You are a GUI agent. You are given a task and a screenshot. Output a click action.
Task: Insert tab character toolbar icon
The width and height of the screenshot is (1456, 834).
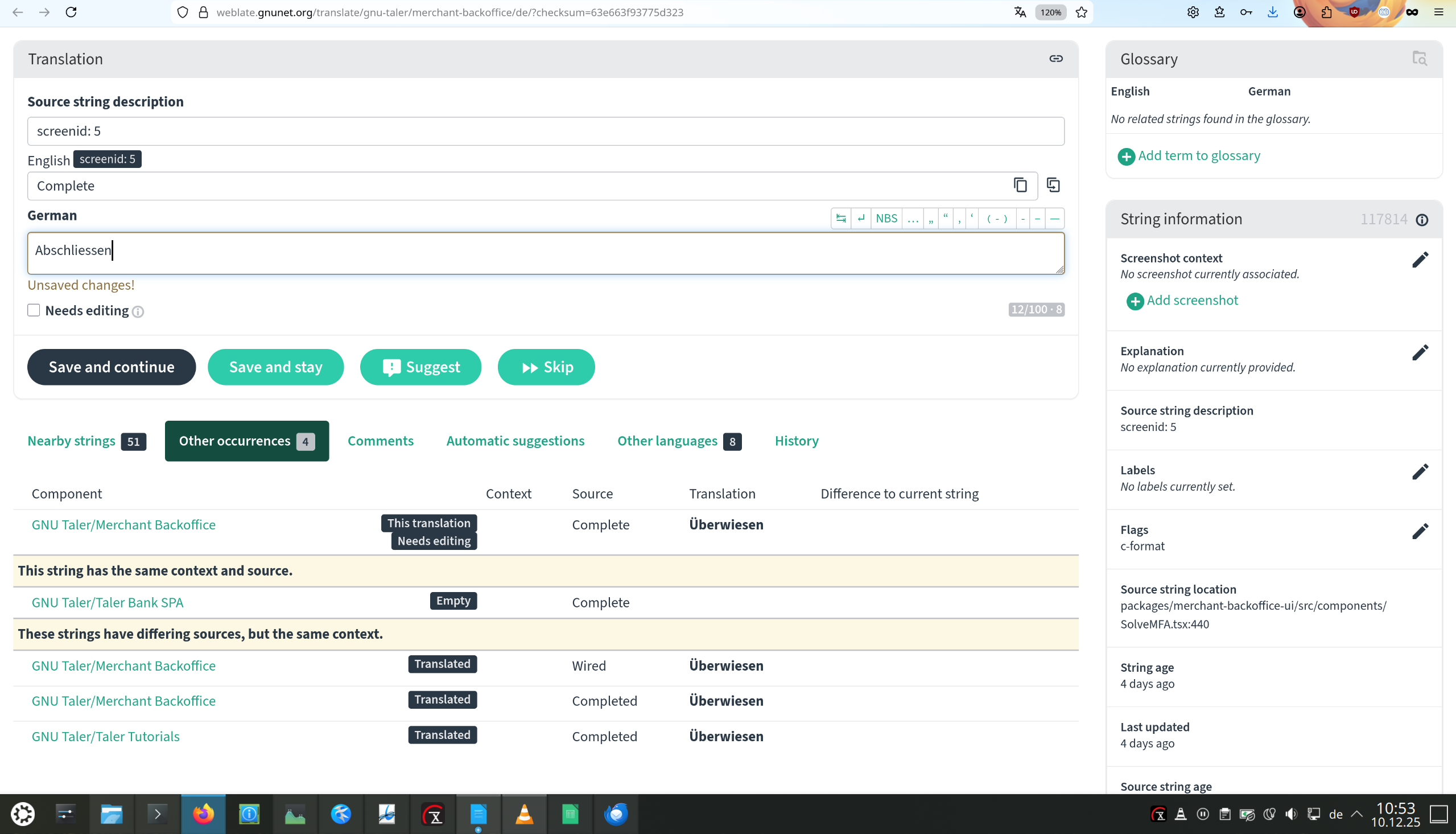click(841, 218)
